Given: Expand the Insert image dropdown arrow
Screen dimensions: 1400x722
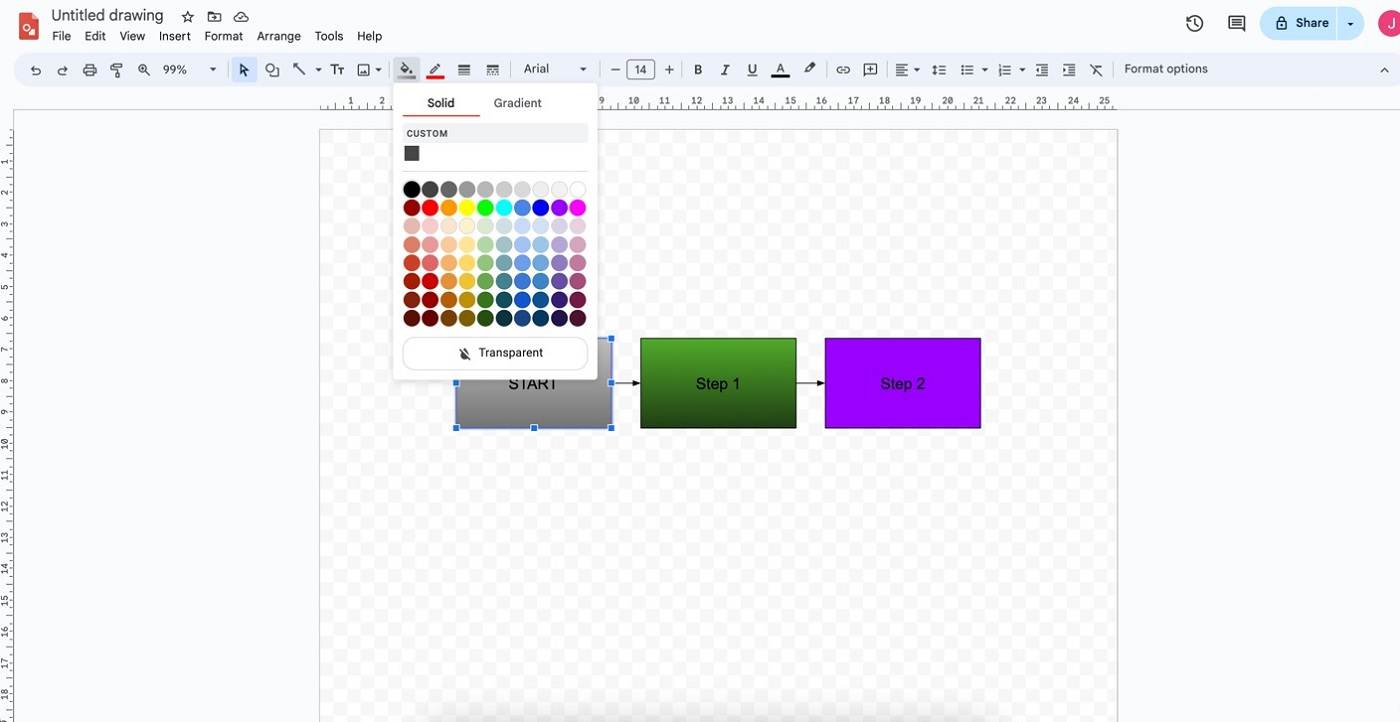Looking at the screenshot, I should coord(378,70).
